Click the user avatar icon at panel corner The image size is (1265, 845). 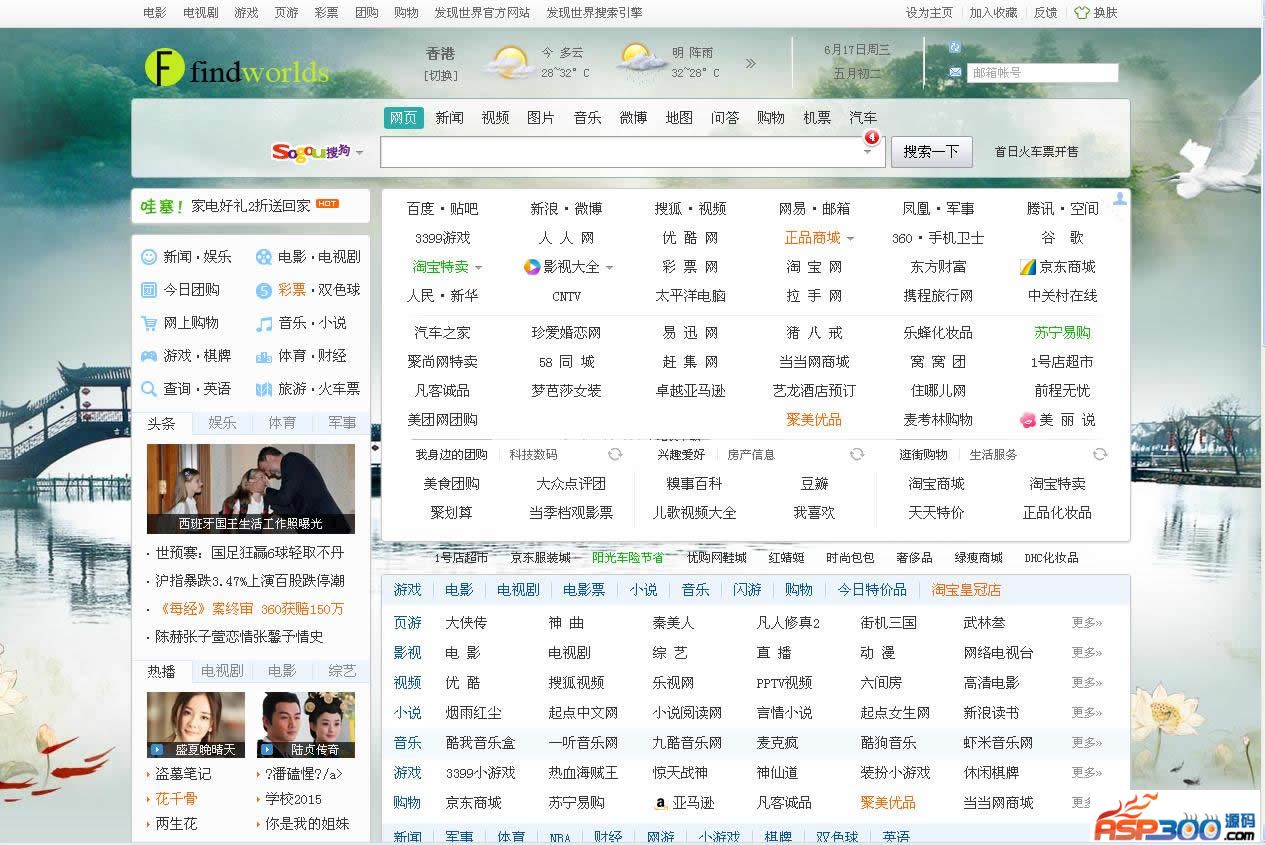click(x=1120, y=199)
